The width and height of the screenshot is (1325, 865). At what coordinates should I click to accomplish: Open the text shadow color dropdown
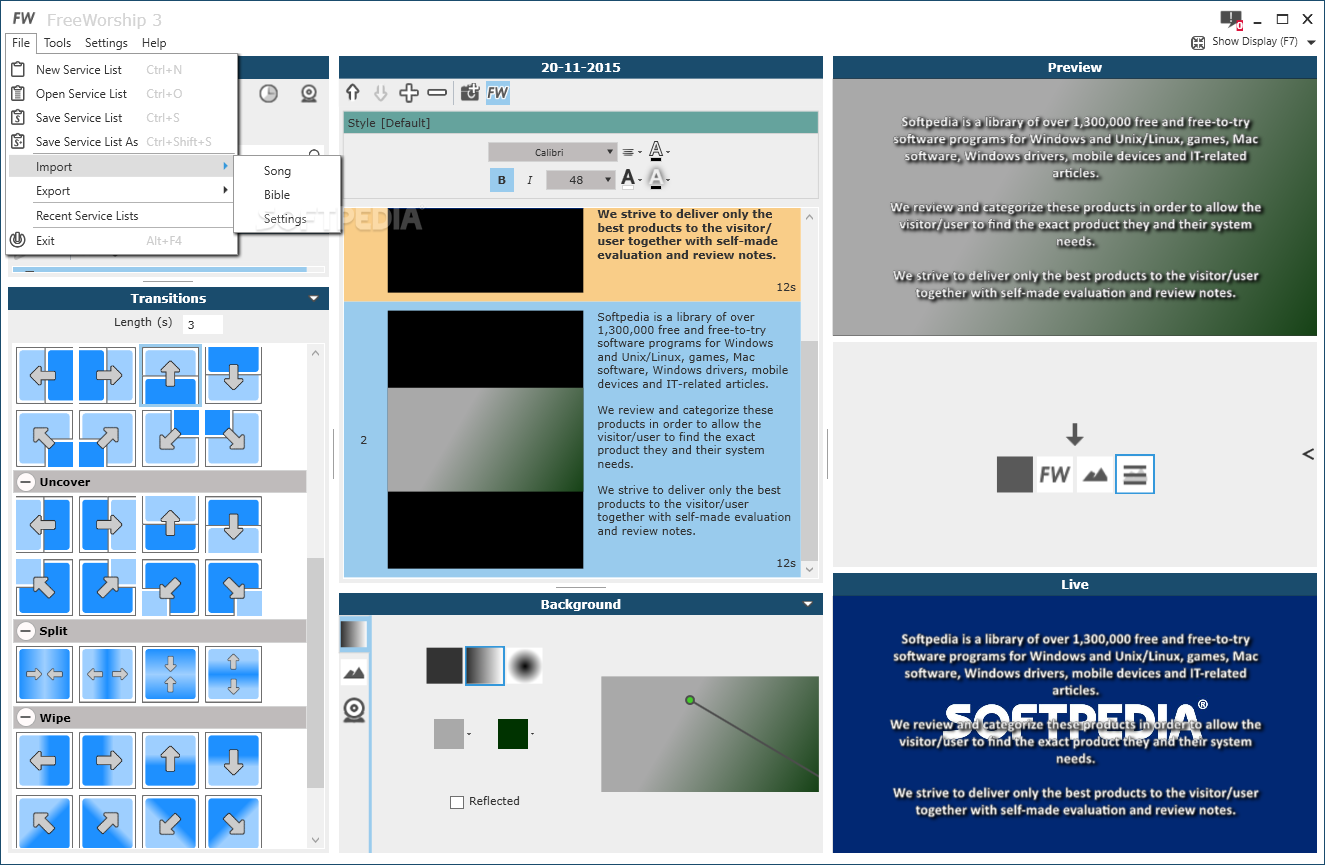(658, 179)
